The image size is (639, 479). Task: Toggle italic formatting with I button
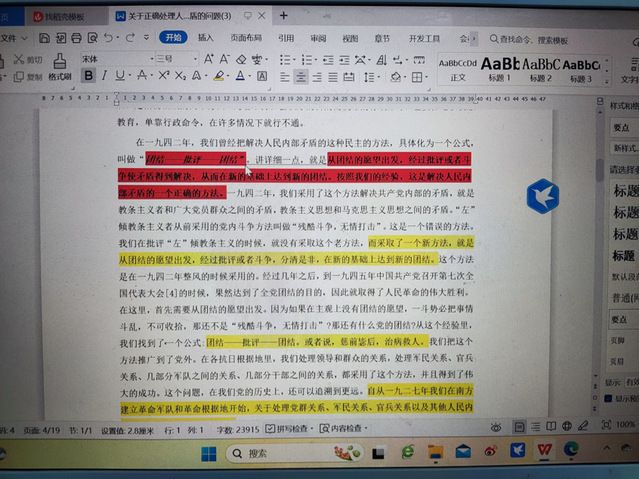104,76
